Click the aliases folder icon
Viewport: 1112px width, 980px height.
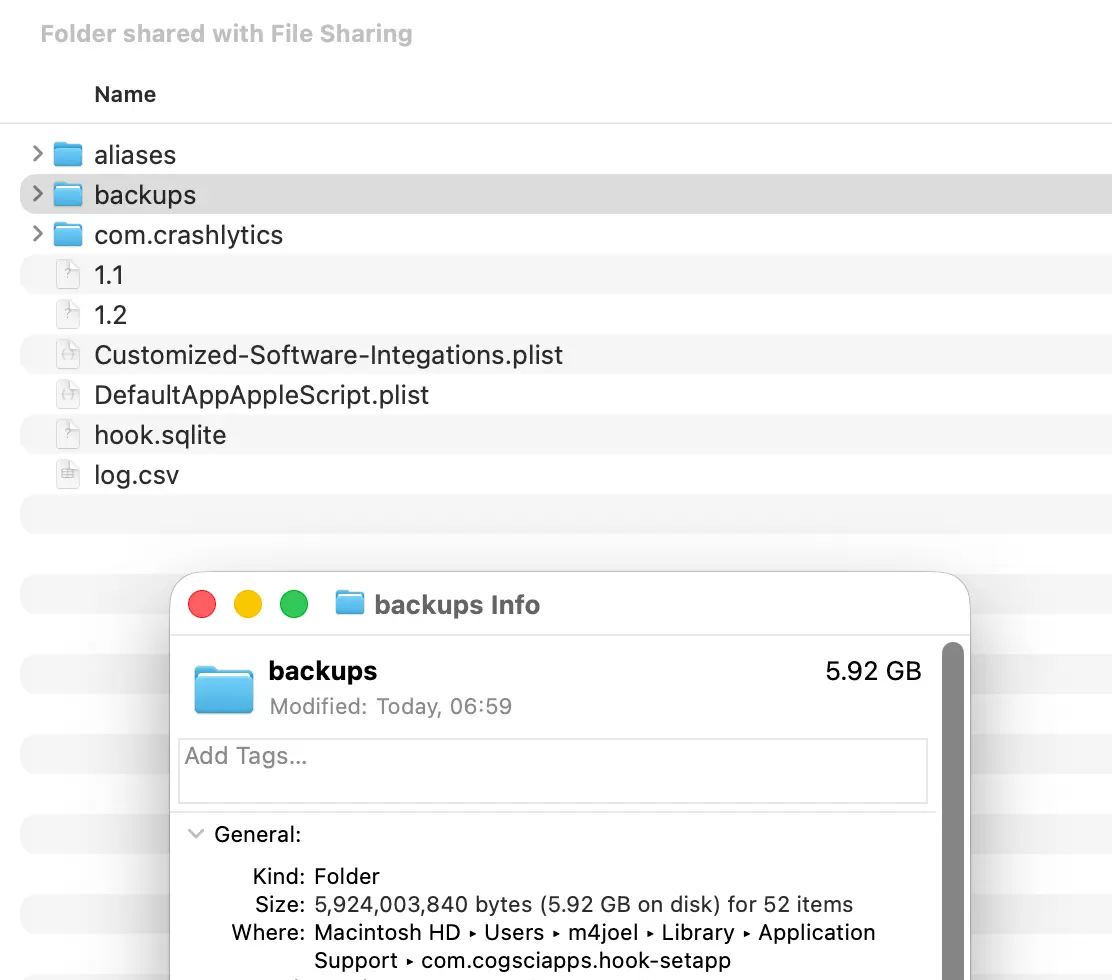click(x=68, y=155)
